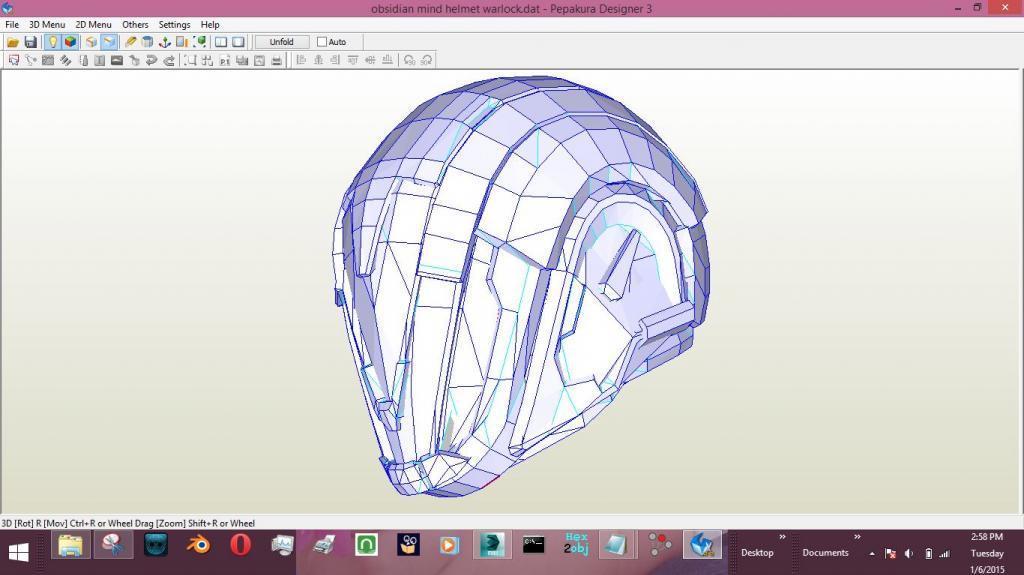Open the Settings menu
Image resolution: width=1024 pixels, height=575 pixels.
click(174, 24)
